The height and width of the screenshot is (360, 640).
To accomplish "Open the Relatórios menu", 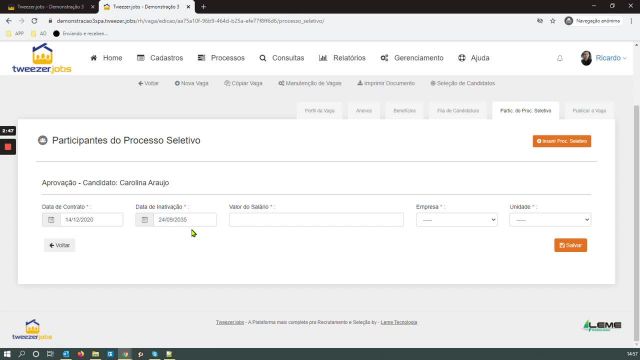I will [x=342, y=58].
